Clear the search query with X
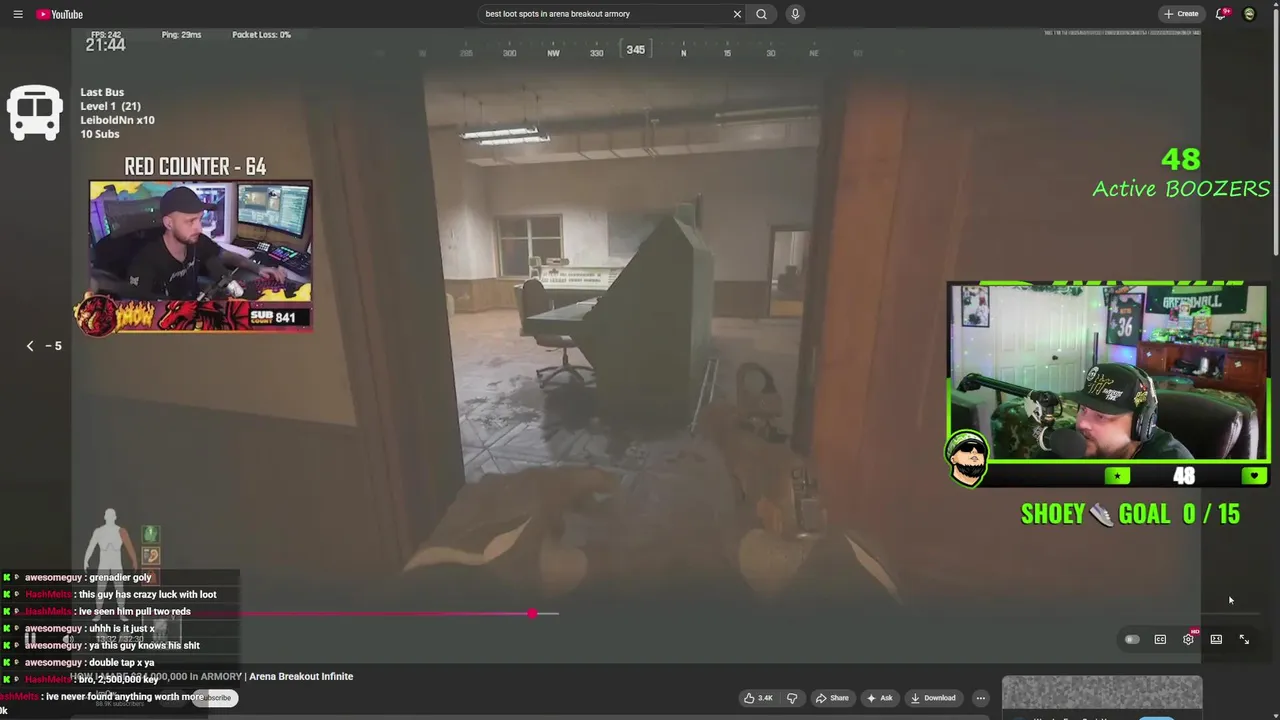The image size is (1280, 720). click(737, 14)
